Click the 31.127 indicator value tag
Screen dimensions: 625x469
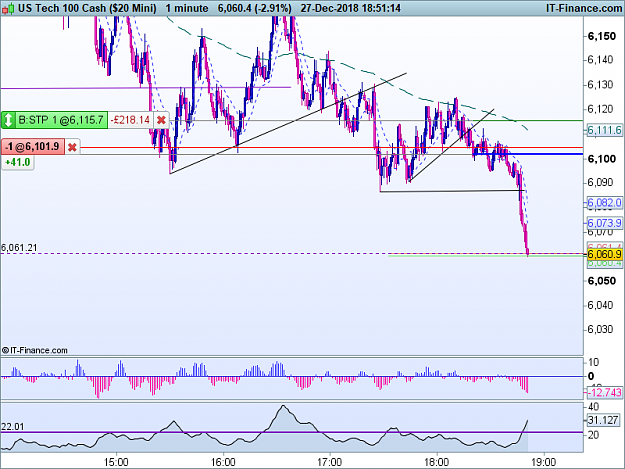(603, 420)
